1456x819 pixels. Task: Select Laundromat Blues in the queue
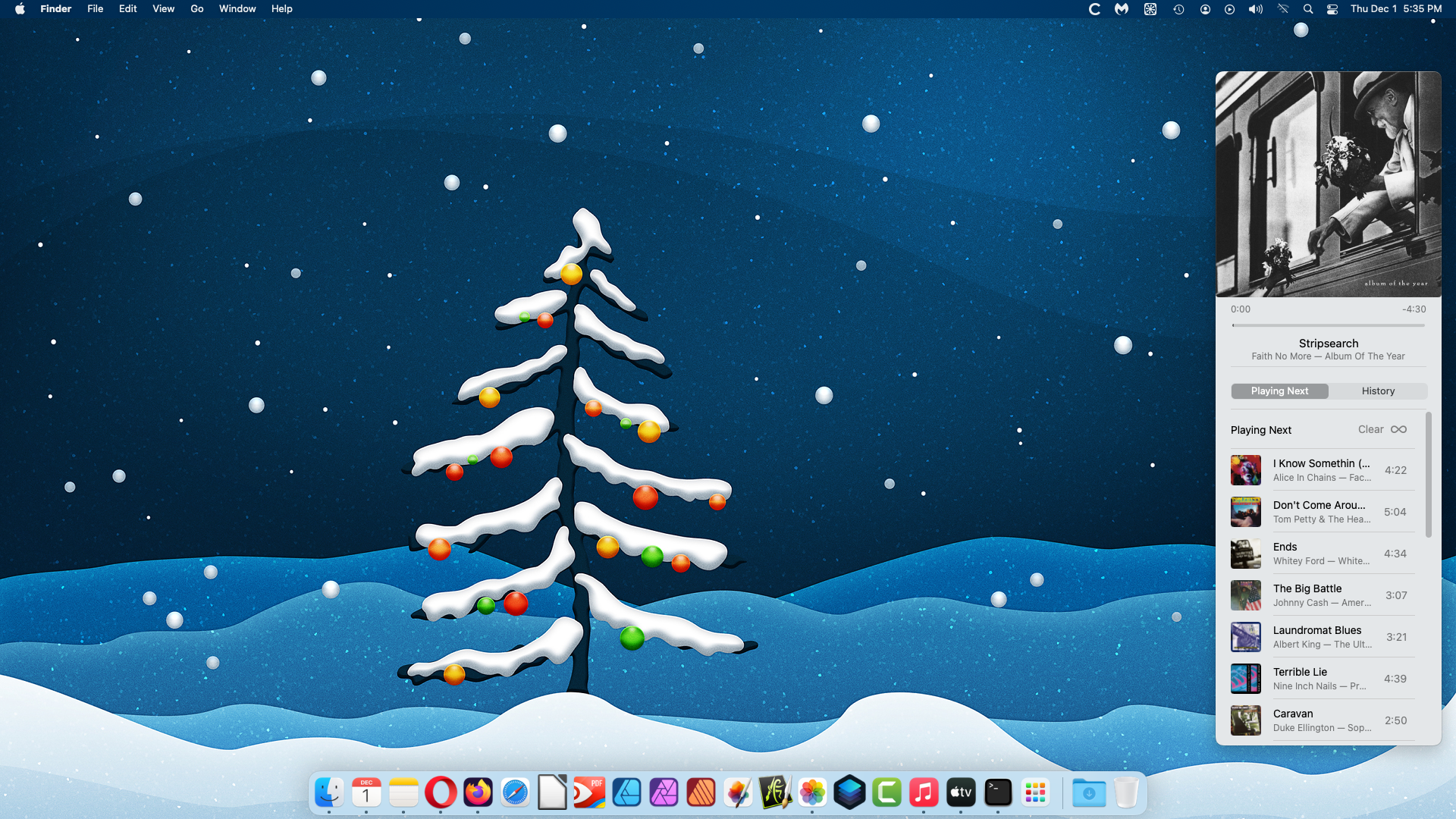[x=1316, y=637]
